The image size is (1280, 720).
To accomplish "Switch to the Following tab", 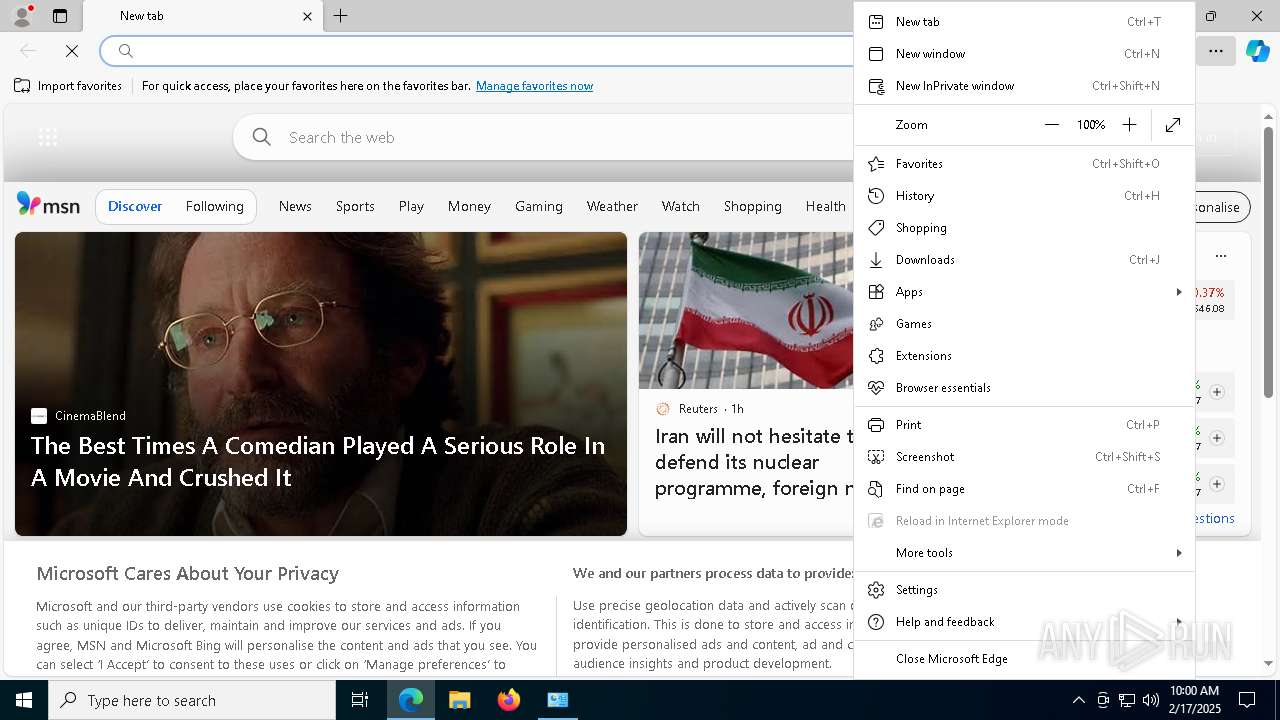I will [214, 206].
